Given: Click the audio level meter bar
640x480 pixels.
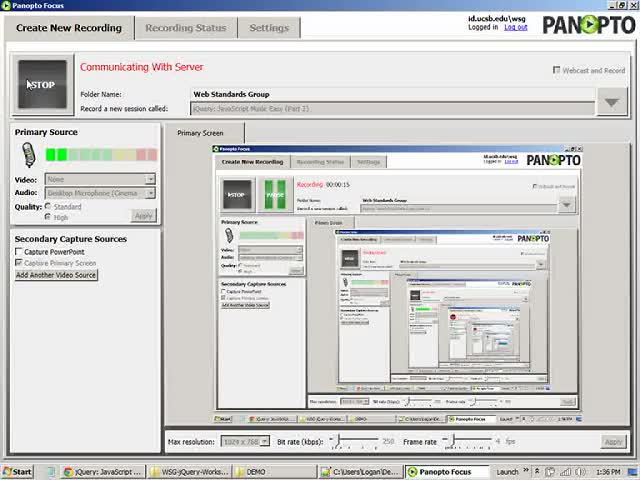Looking at the screenshot, I should click(101, 155).
